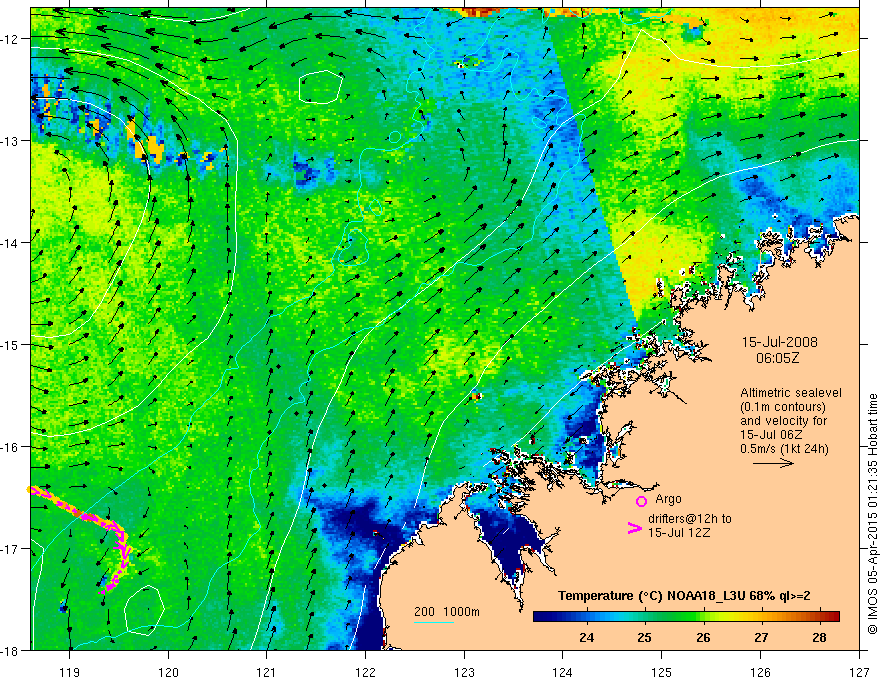Select the 'Altimetric sealevel' legend line
The height and width of the screenshot is (680, 880).
(x=791, y=393)
